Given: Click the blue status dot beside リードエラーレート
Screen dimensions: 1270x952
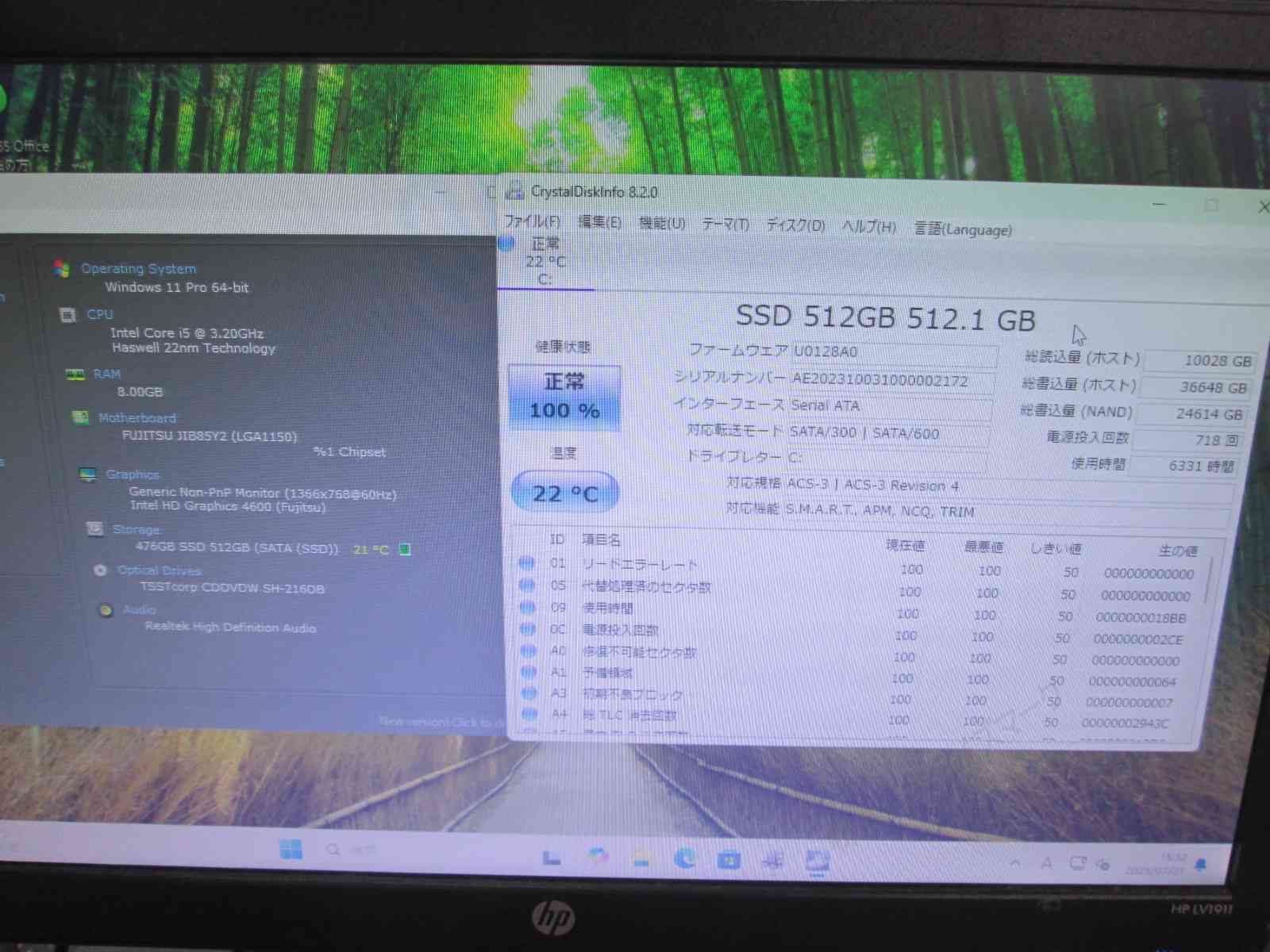Looking at the screenshot, I should click(x=526, y=563).
